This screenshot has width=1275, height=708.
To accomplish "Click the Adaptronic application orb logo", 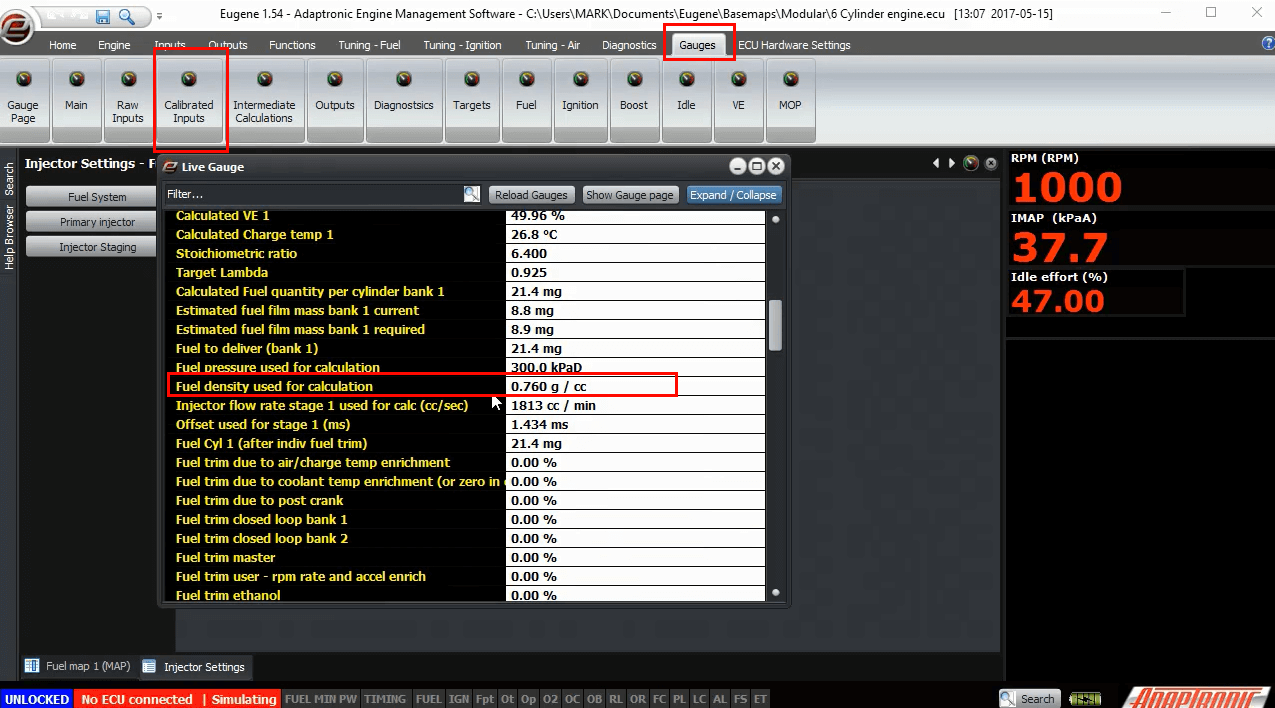I will 16,27.
